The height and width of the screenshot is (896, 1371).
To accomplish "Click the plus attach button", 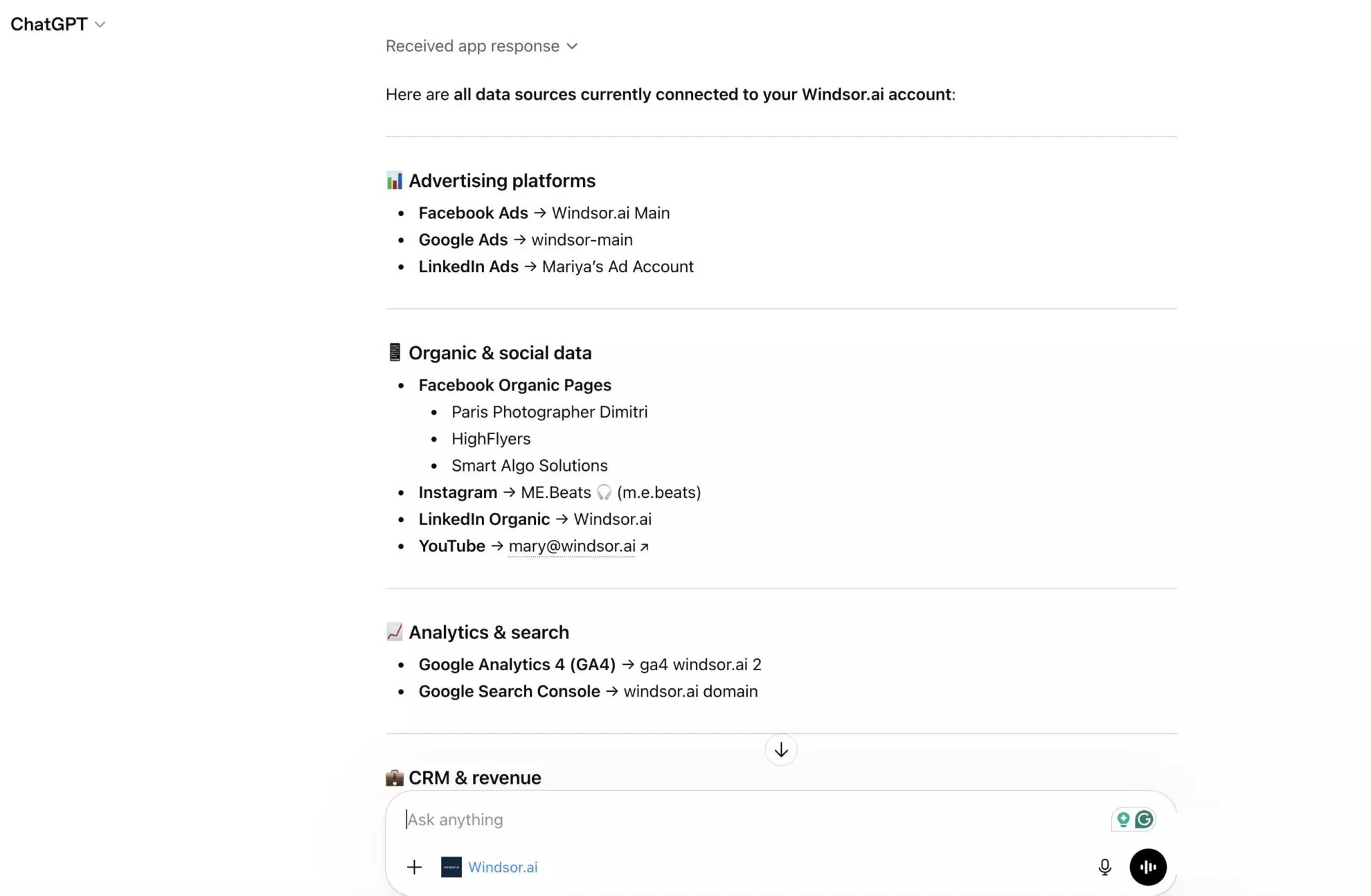I will pos(414,867).
